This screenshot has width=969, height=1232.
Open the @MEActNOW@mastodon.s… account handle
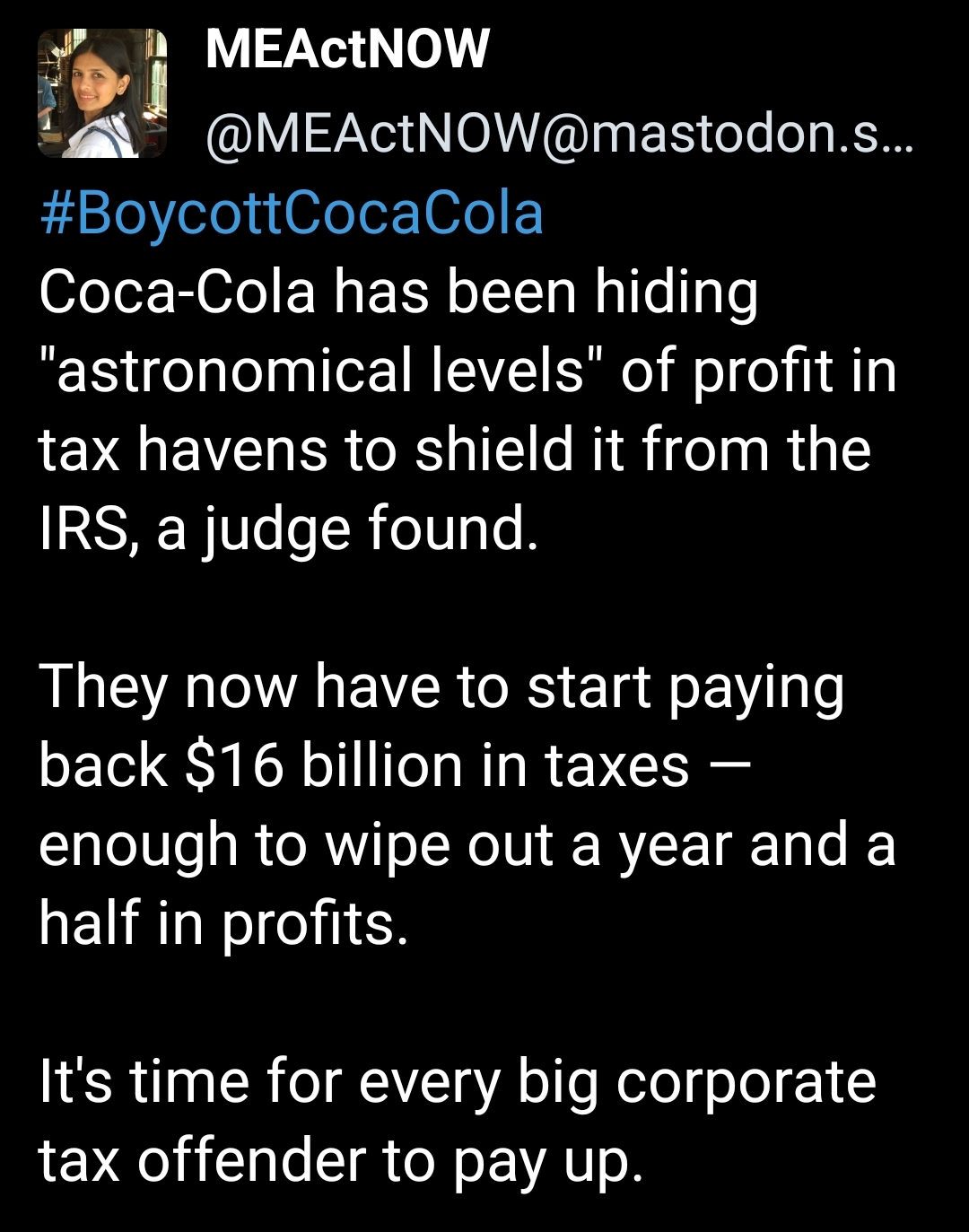point(558,135)
